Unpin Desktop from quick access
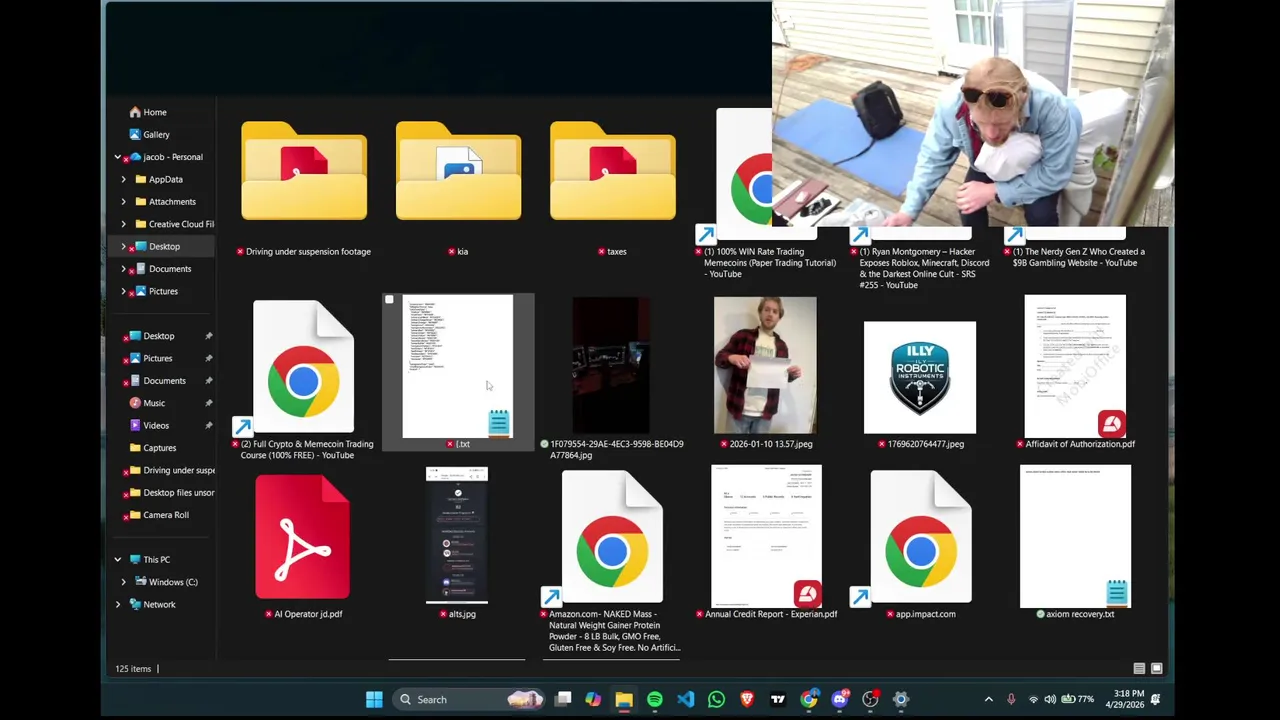Screen dimensions: 1280x720 (x=208, y=336)
